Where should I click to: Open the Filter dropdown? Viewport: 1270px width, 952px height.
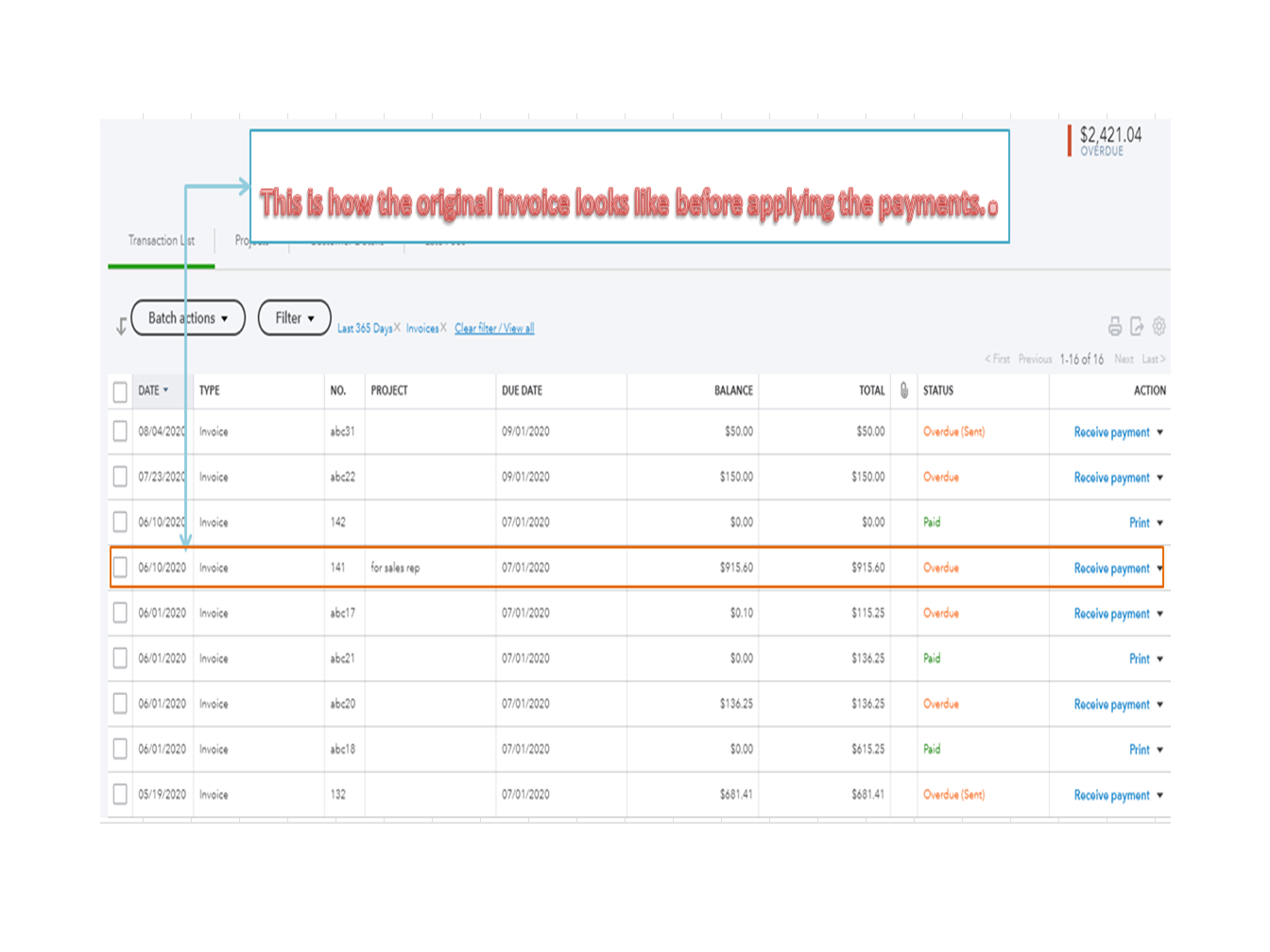point(293,318)
